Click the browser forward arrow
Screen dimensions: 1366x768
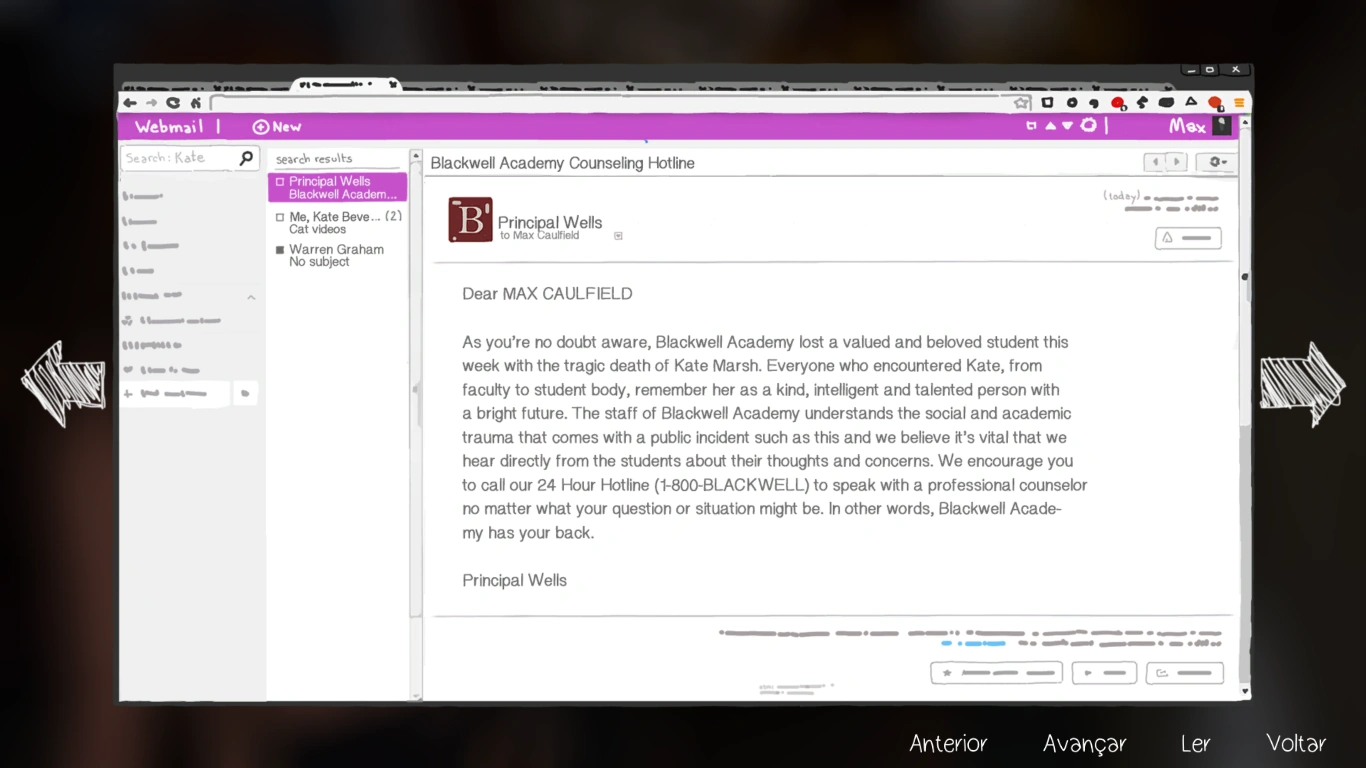[x=151, y=103]
